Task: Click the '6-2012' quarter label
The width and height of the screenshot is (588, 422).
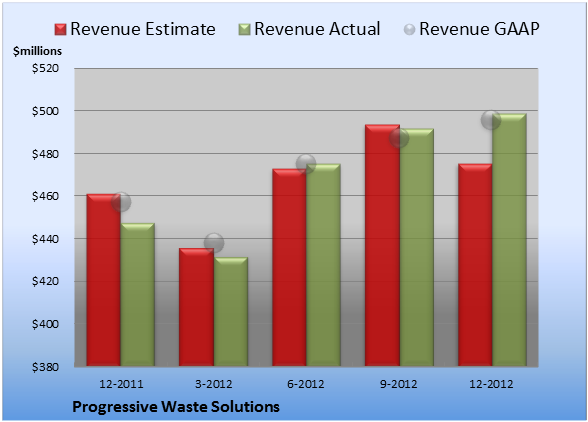Action: coord(306,384)
